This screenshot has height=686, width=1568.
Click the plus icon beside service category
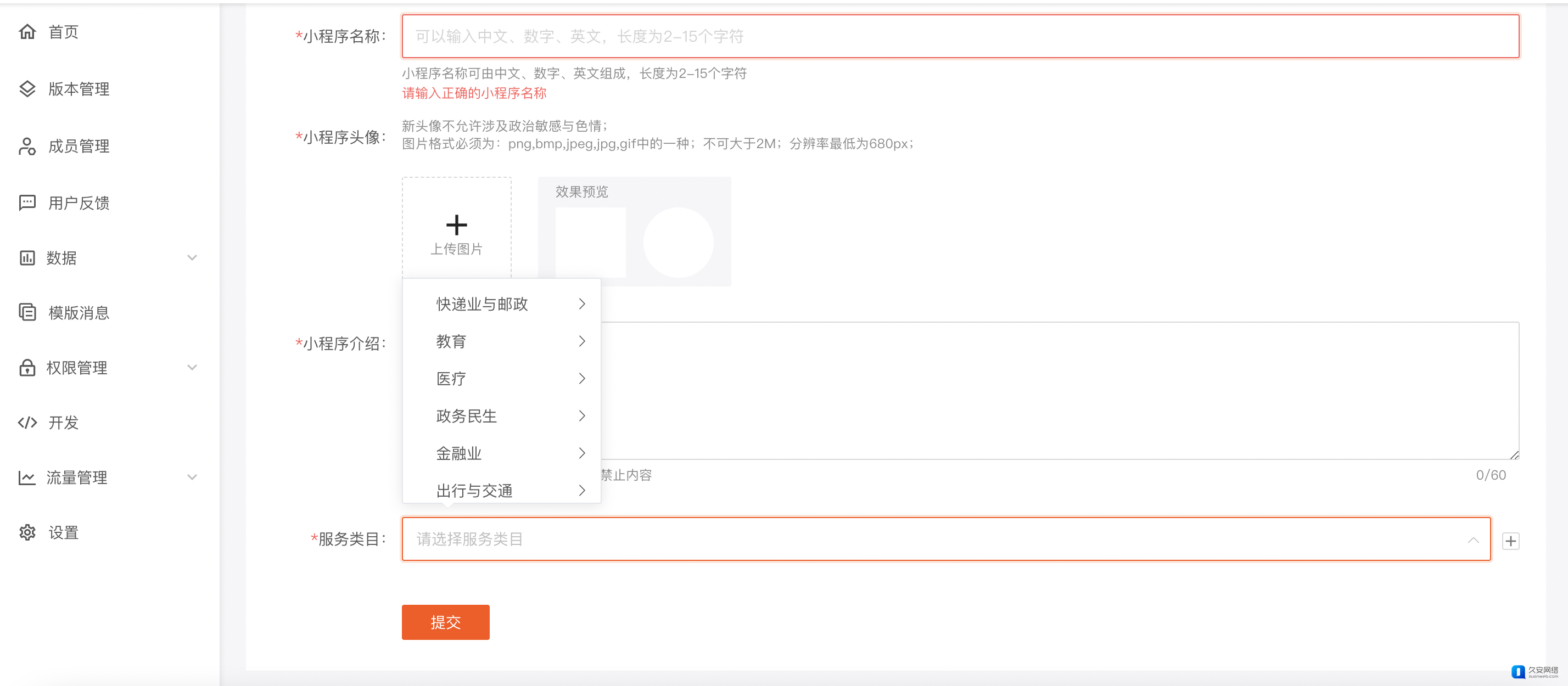coord(1510,541)
